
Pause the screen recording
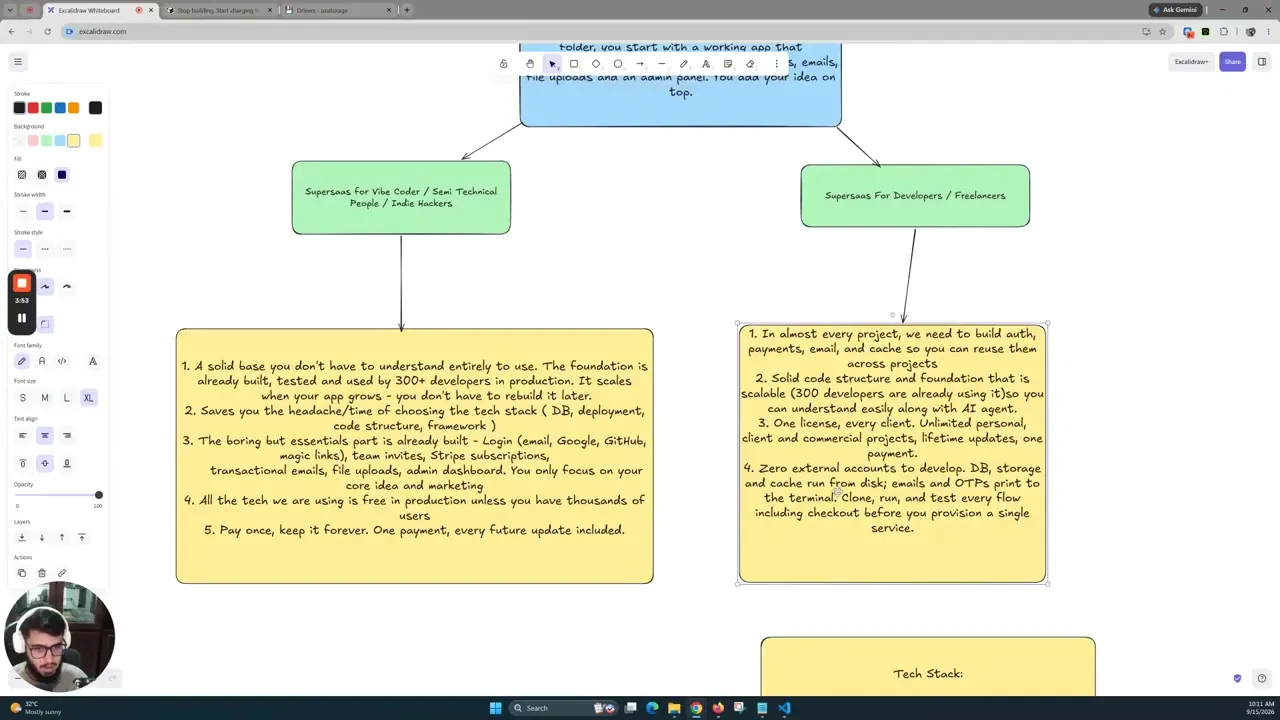(x=22, y=319)
